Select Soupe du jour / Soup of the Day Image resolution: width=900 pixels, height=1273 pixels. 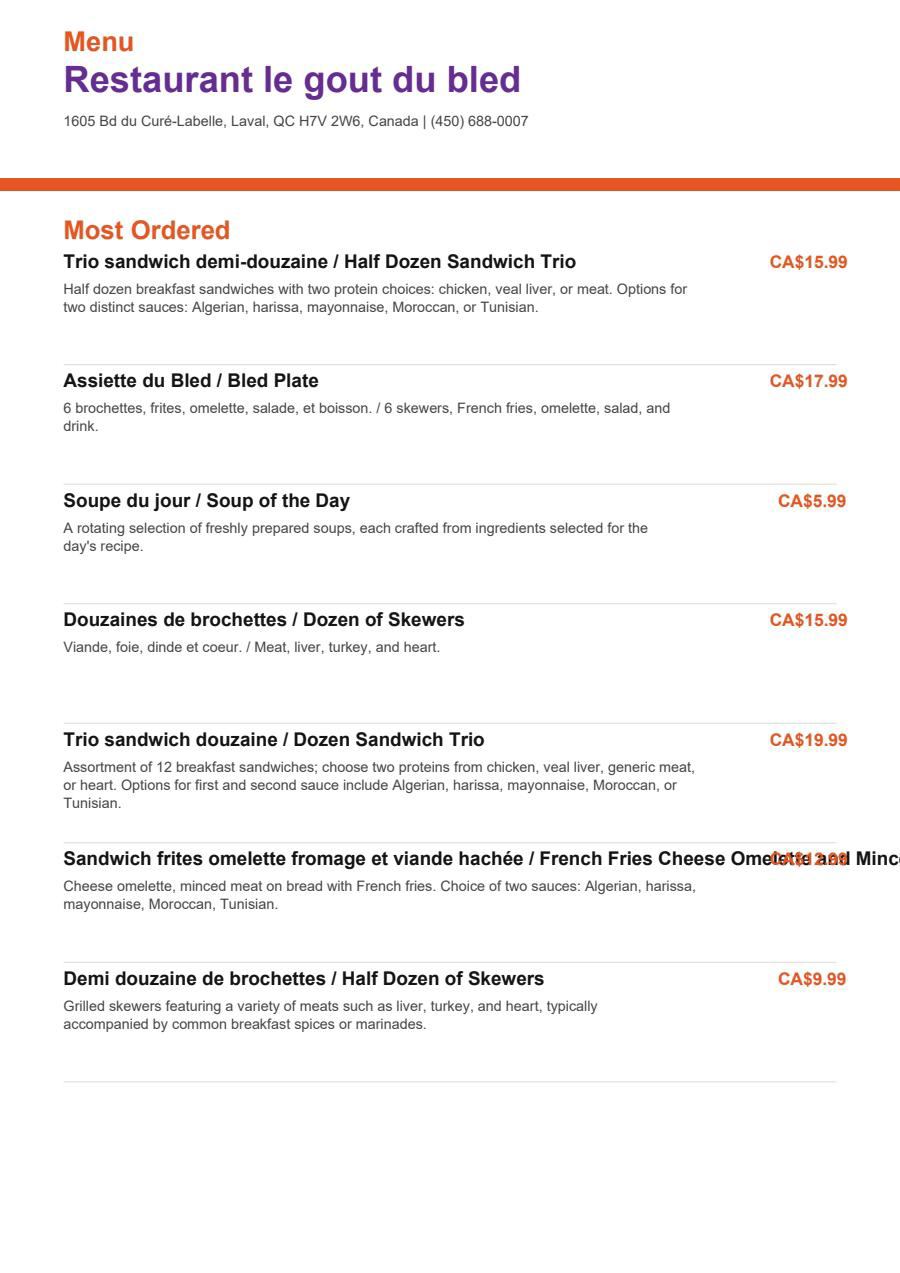207,501
